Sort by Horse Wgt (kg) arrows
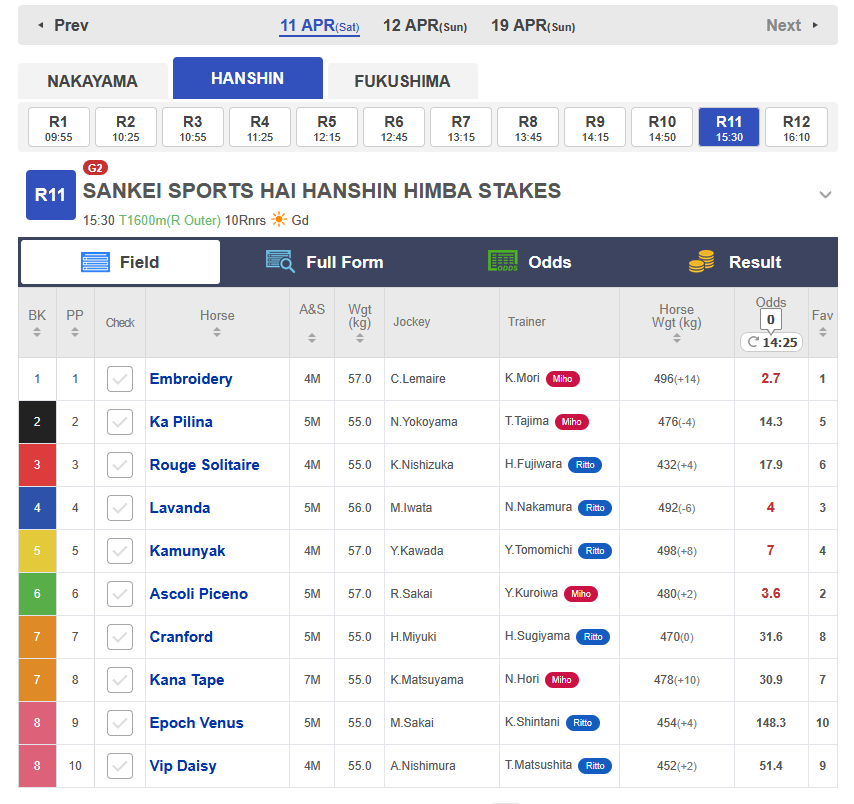The width and height of the screenshot is (854, 804). point(676,338)
